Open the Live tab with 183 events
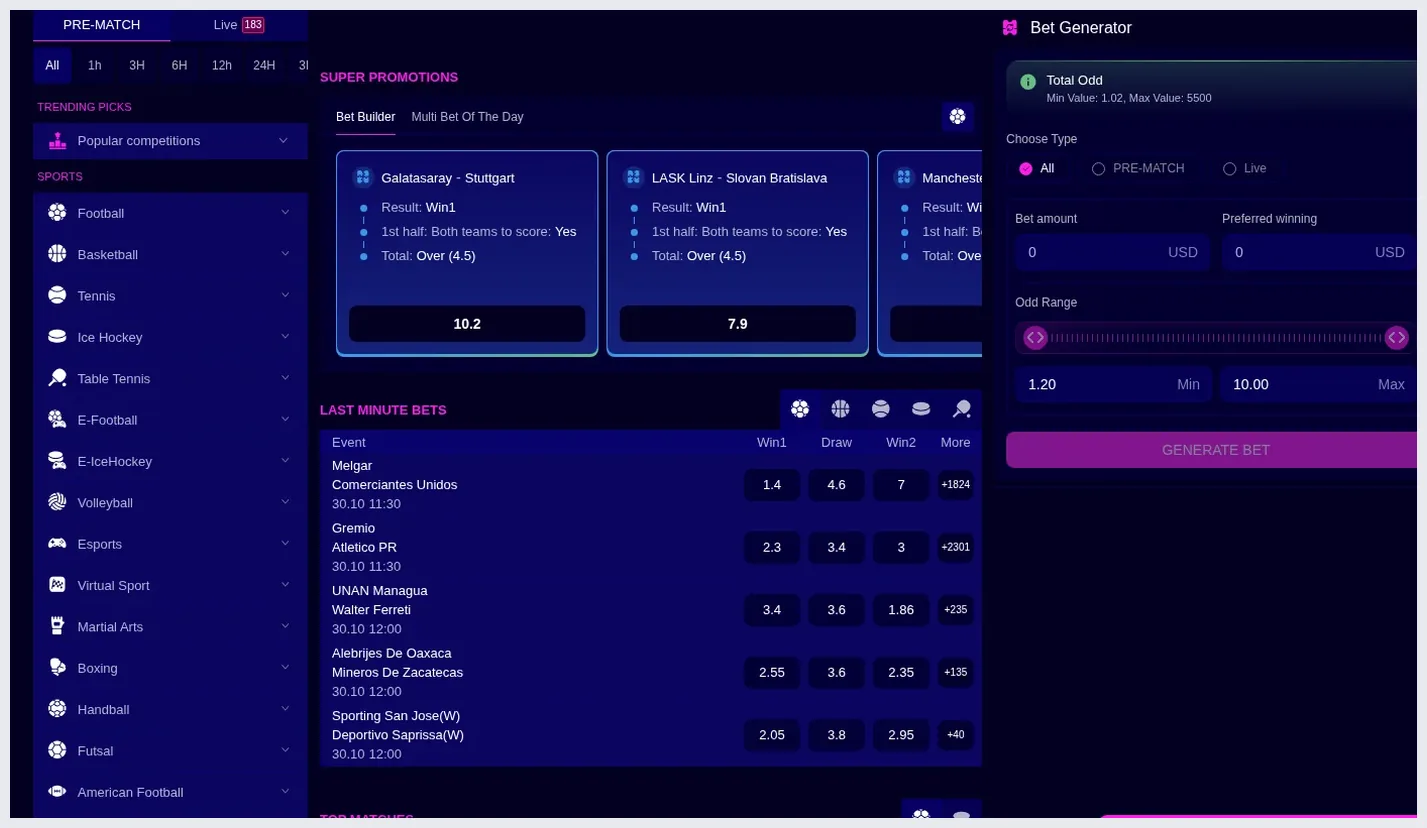This screenshot has height=828, width=1427. [239, 25]
